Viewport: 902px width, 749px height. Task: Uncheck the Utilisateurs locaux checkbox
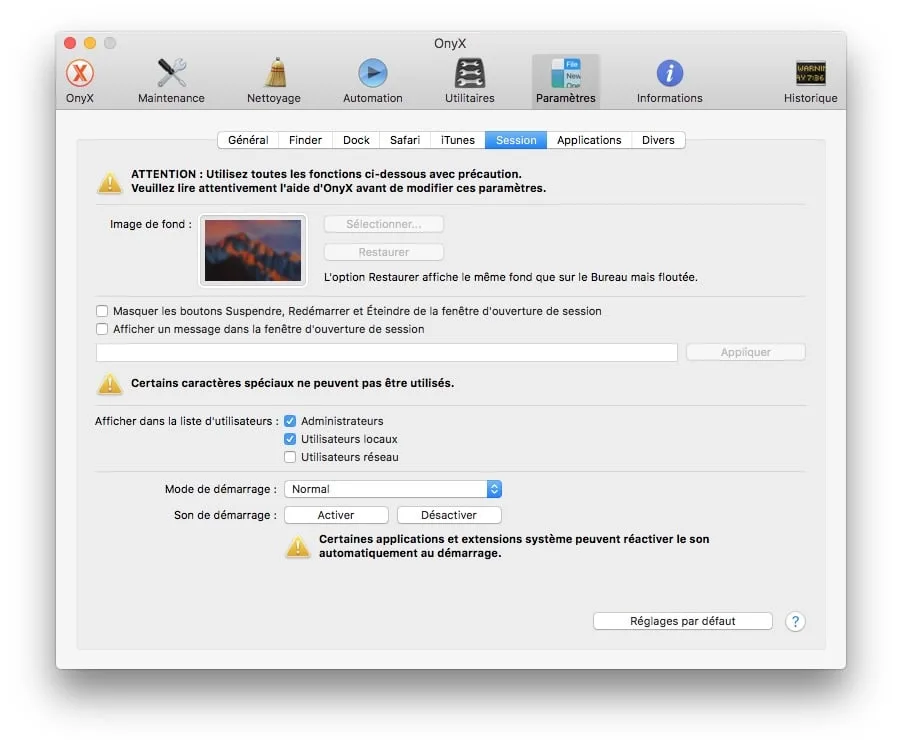(x=290, y=439)
